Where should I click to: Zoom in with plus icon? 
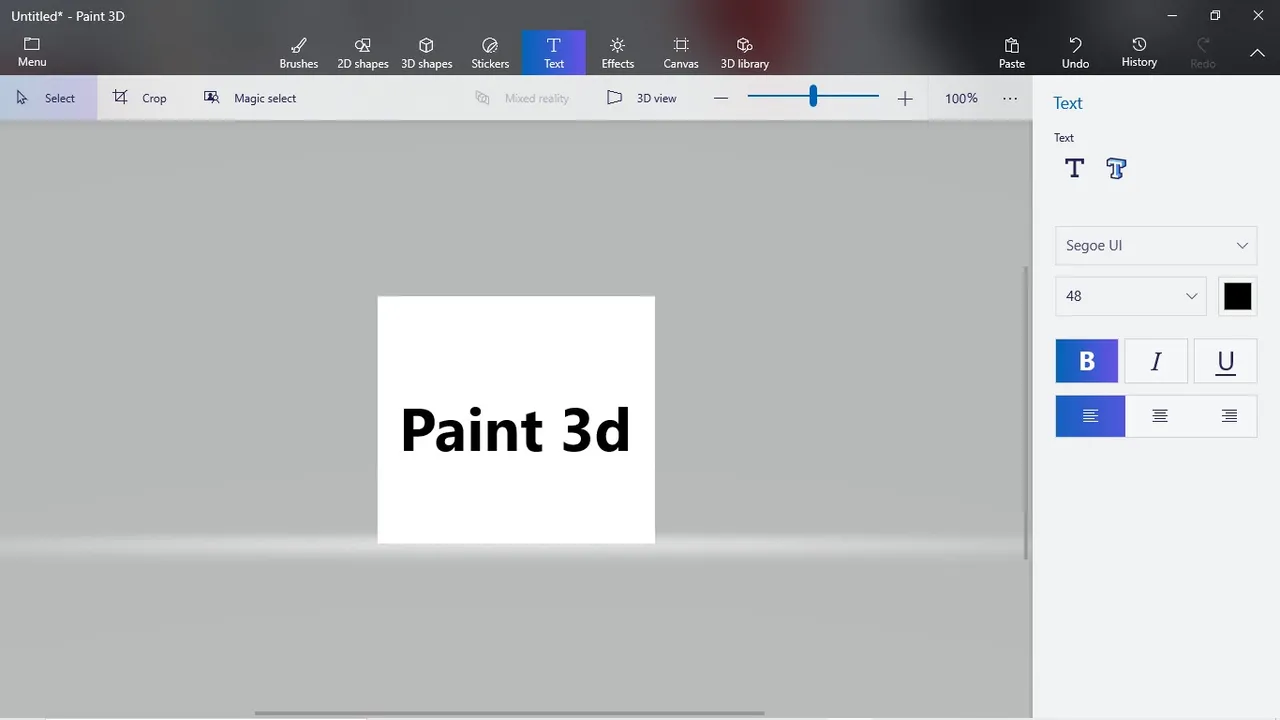point(905,98)
